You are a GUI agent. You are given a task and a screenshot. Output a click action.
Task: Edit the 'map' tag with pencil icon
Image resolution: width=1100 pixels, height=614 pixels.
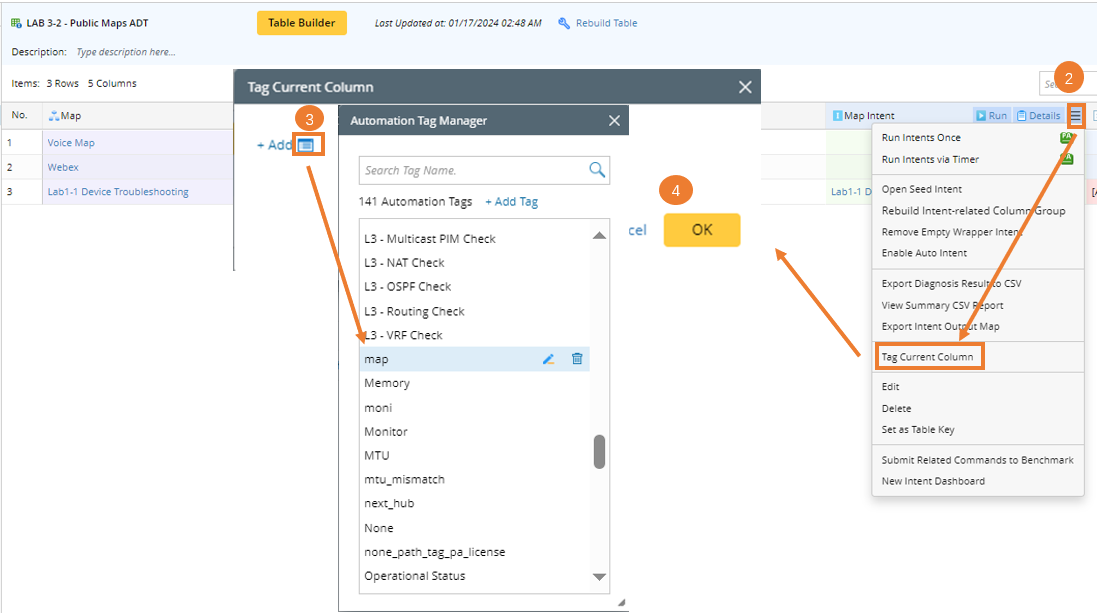[x=548, y=359]
